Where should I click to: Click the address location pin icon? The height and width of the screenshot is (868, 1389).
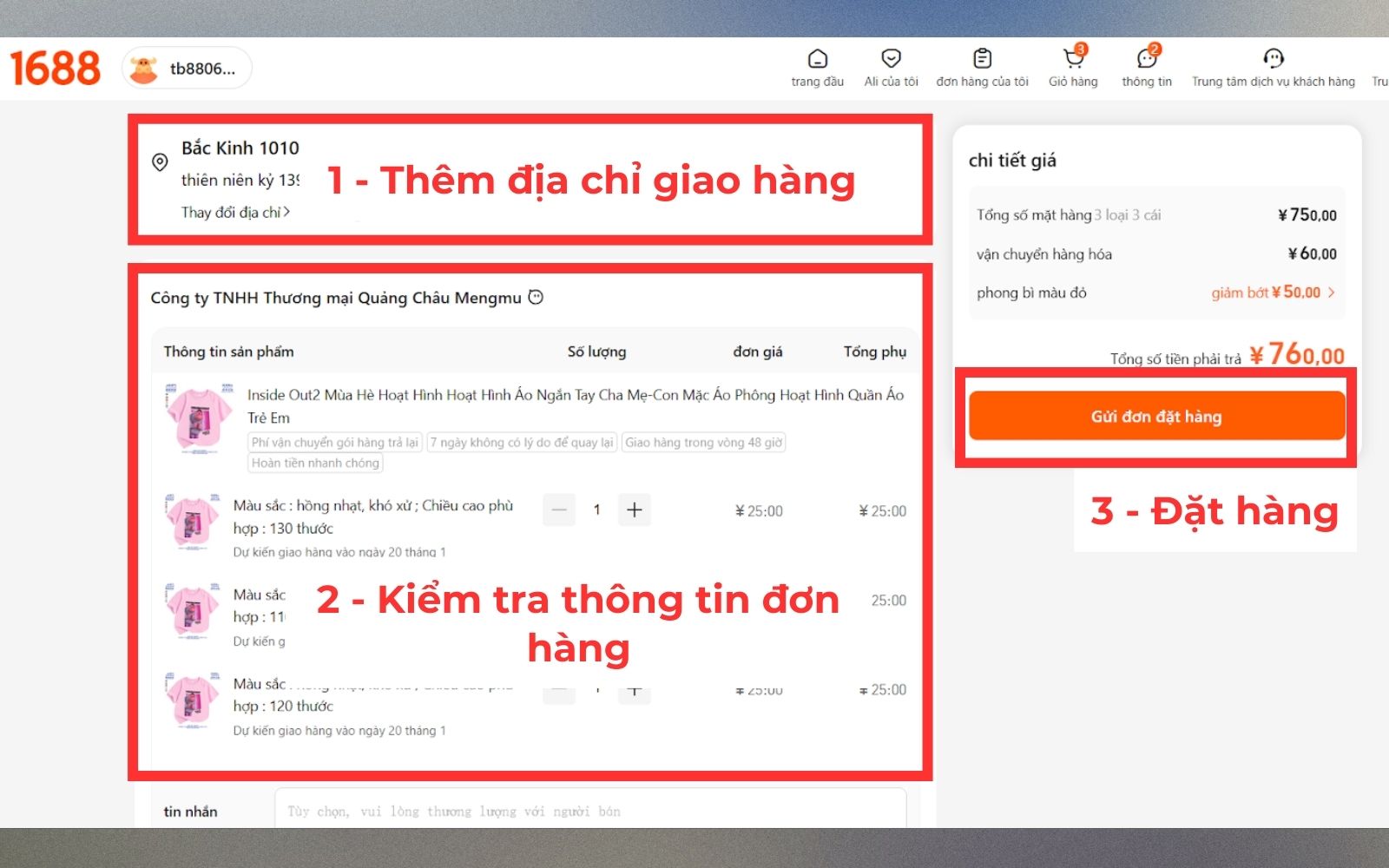160,162
